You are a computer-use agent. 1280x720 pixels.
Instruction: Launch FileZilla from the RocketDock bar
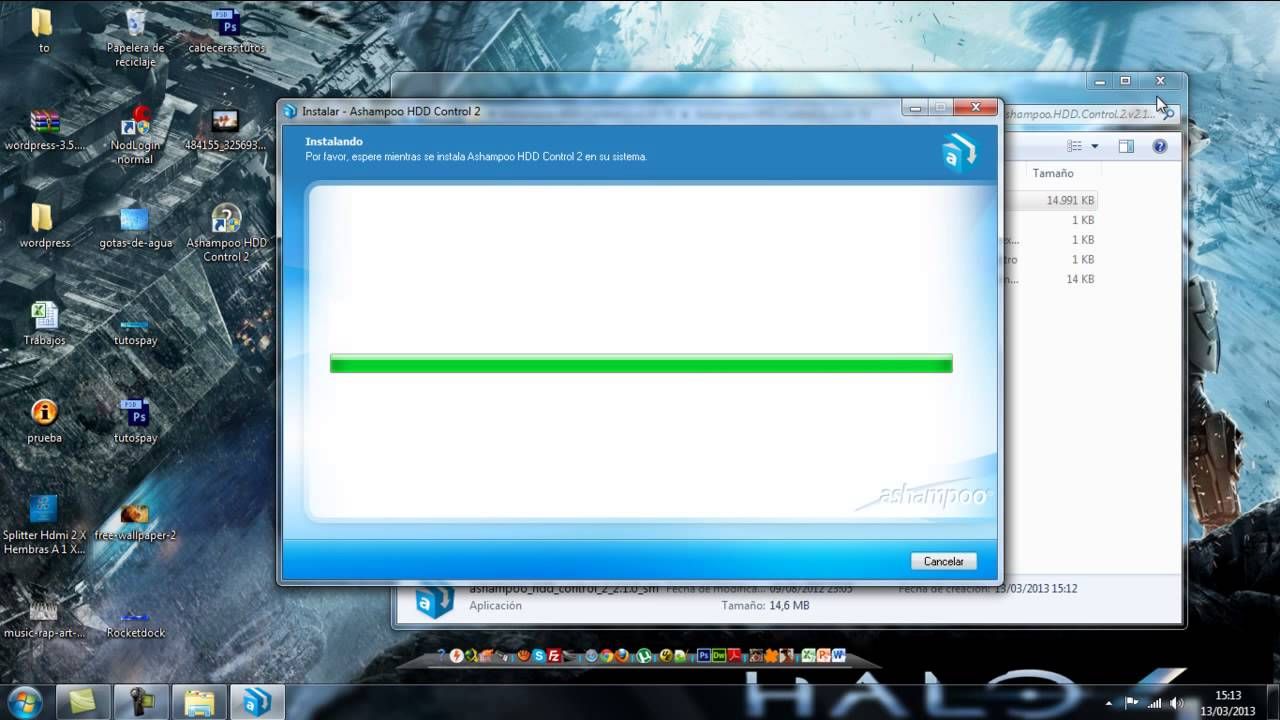(x=554, y=656)
